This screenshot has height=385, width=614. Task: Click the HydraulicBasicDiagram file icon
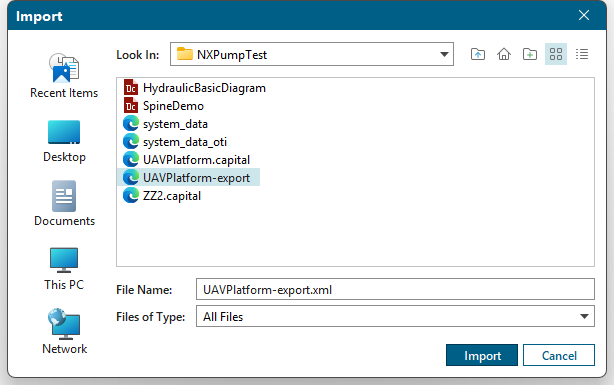click(131, 88)
